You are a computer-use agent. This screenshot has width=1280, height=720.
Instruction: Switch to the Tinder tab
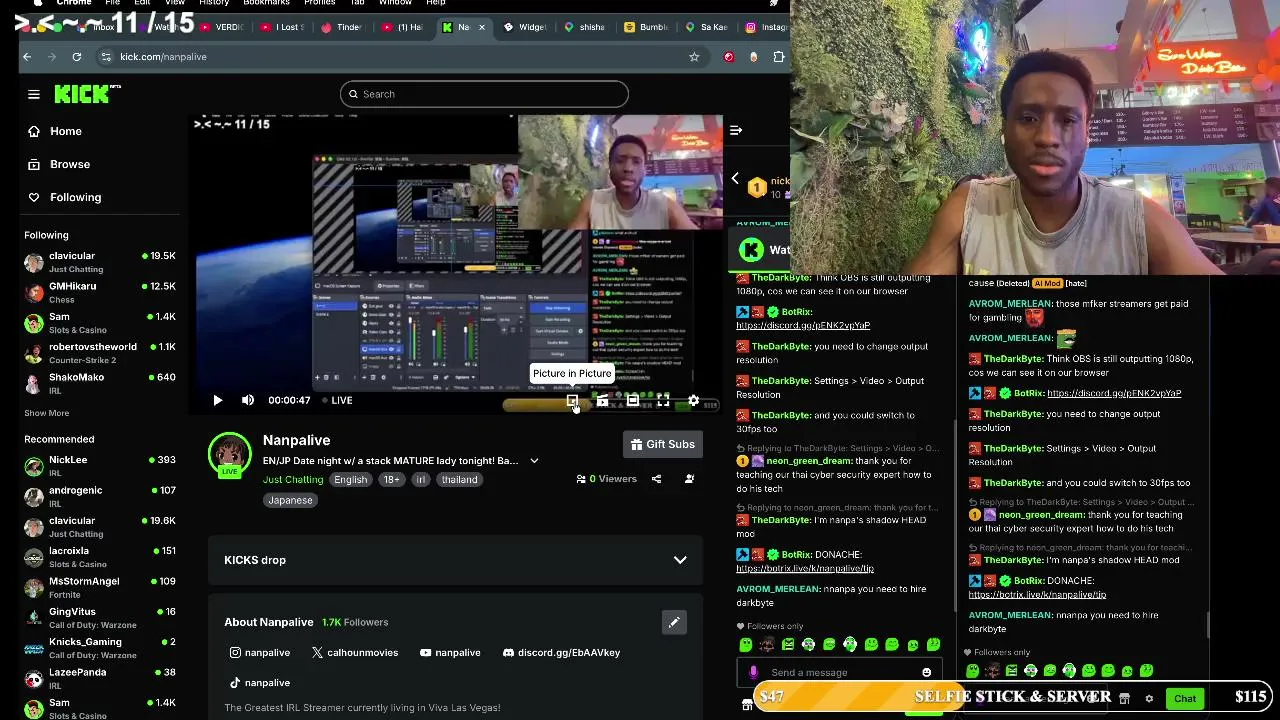coord(342,27)
